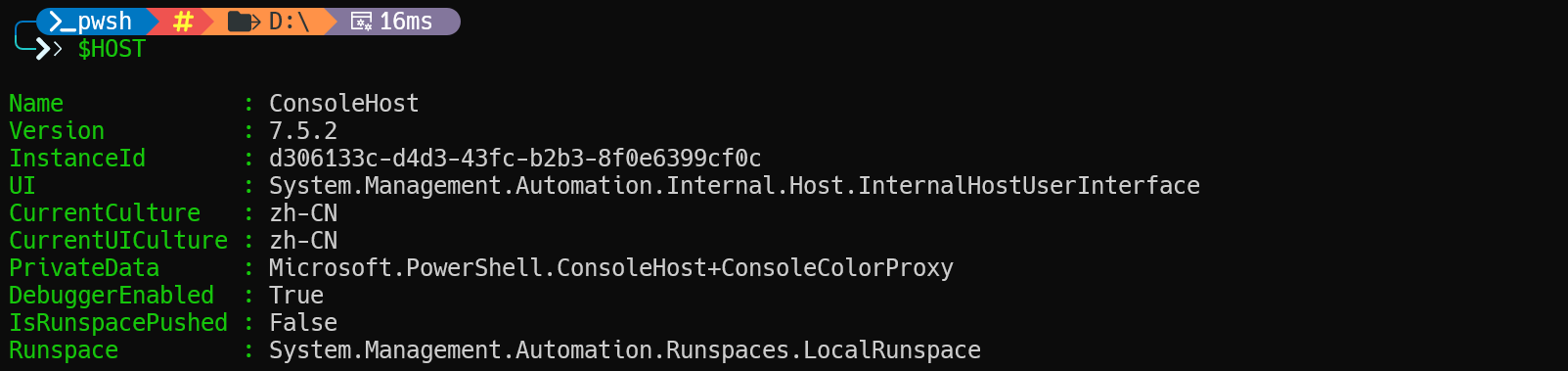Click the CurrentUICulture property label
Viewport: 1568px width, 371px height.
tap(118, 241)
